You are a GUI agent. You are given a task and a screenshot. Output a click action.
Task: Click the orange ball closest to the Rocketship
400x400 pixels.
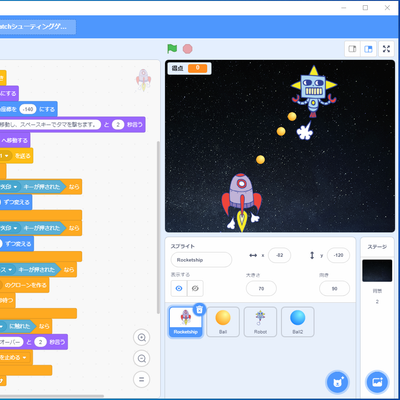tap(260, 160)
